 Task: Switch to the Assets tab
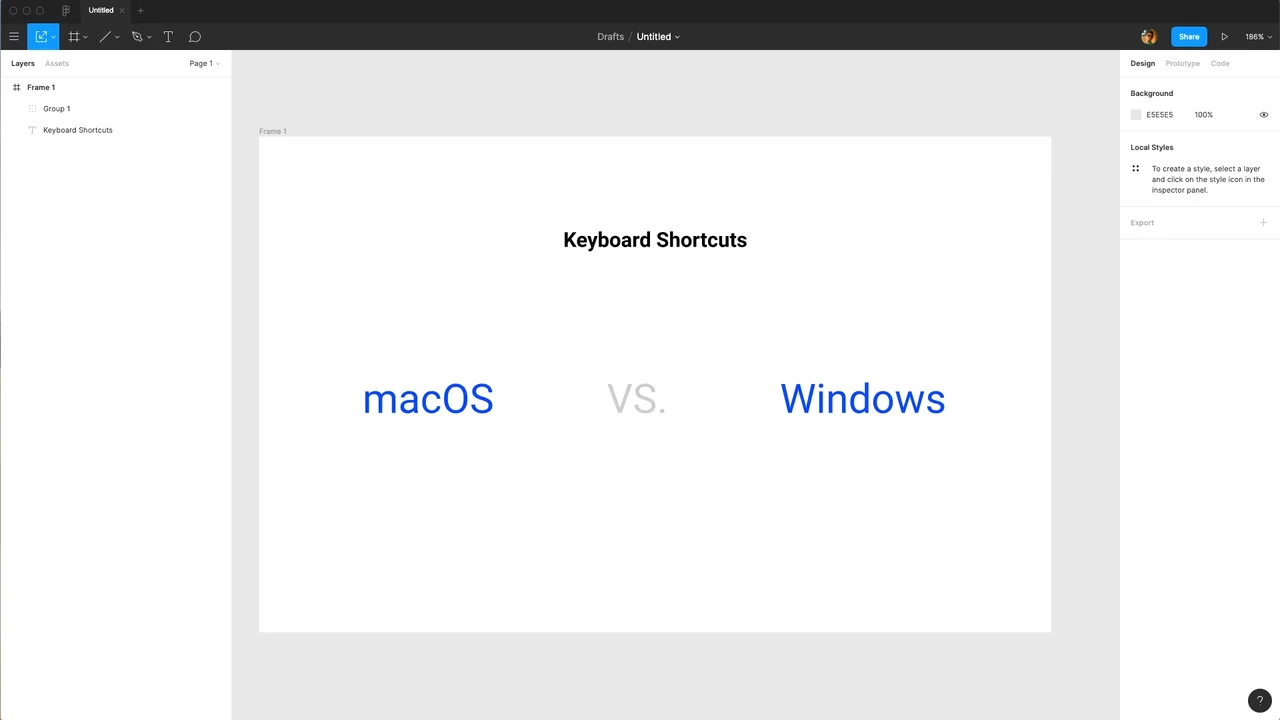pos(57,63)
